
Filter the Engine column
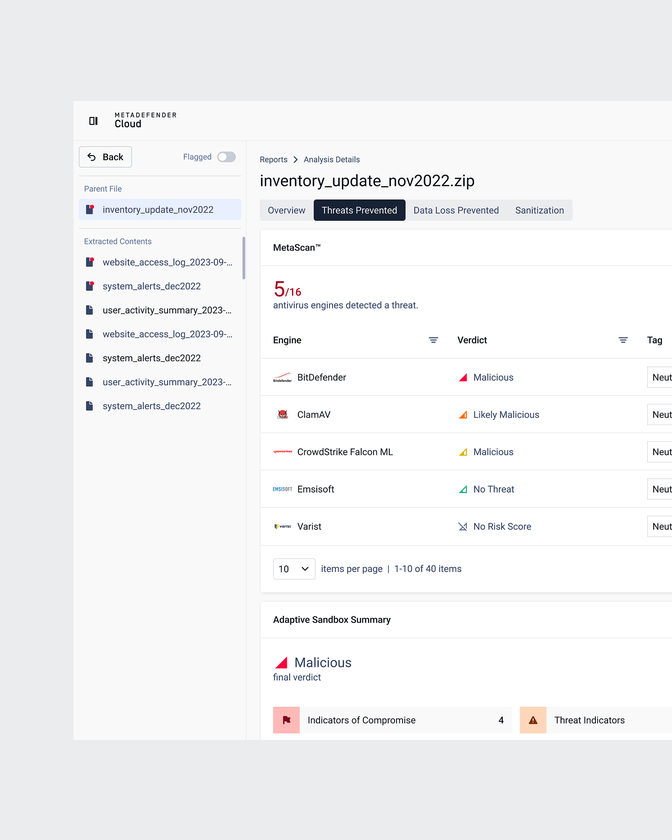[x=434, y=340]
